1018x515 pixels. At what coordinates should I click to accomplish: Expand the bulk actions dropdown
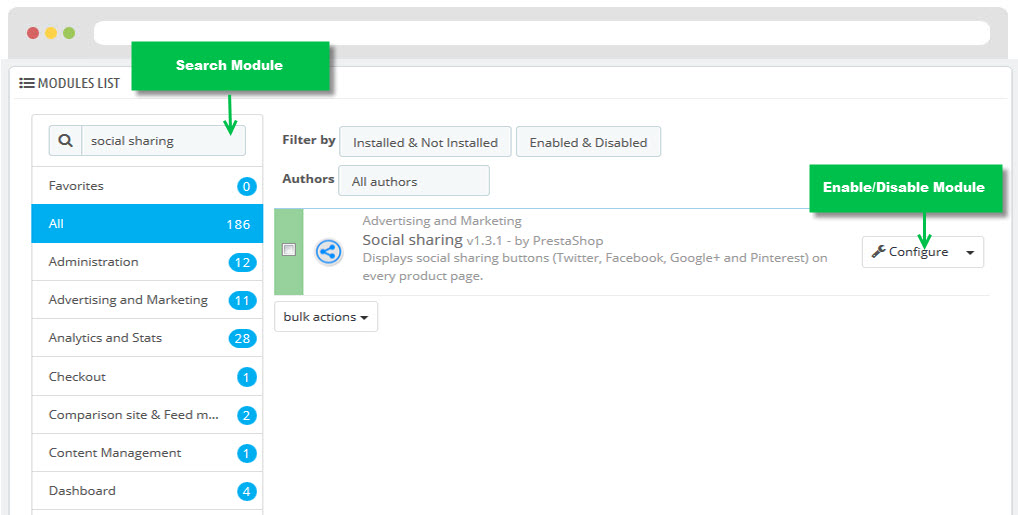click(x=326, y=317)
